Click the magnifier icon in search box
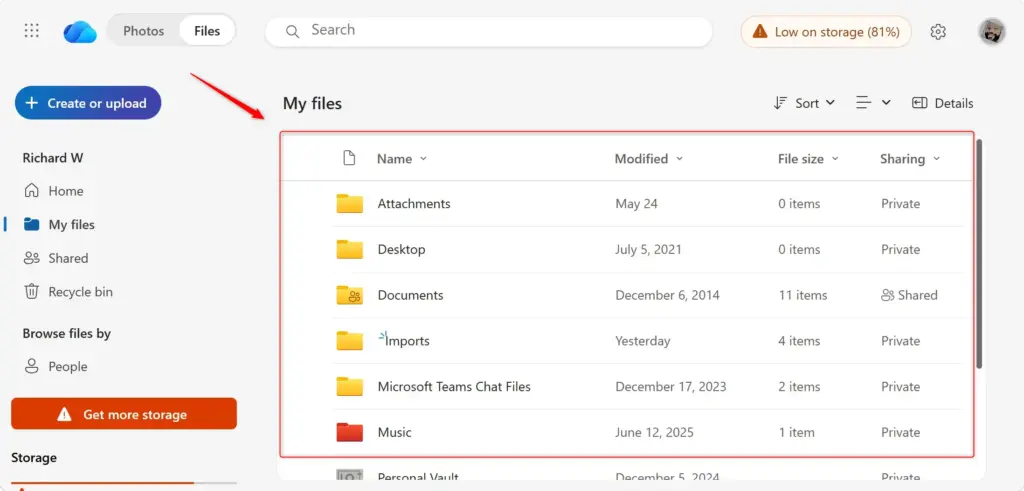1024x491 pixels. (x=292, y=31)
